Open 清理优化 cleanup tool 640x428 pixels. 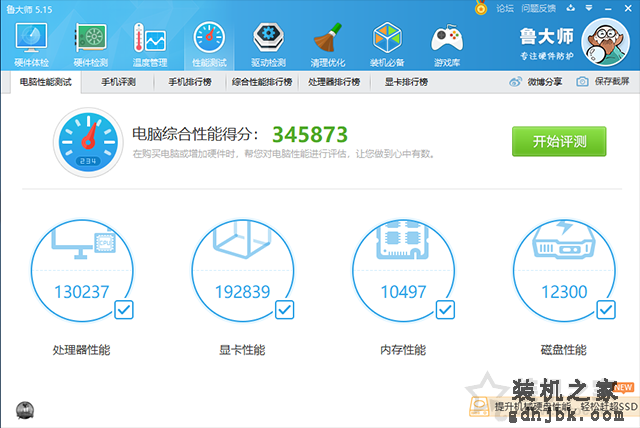click(x=328, y=45)
